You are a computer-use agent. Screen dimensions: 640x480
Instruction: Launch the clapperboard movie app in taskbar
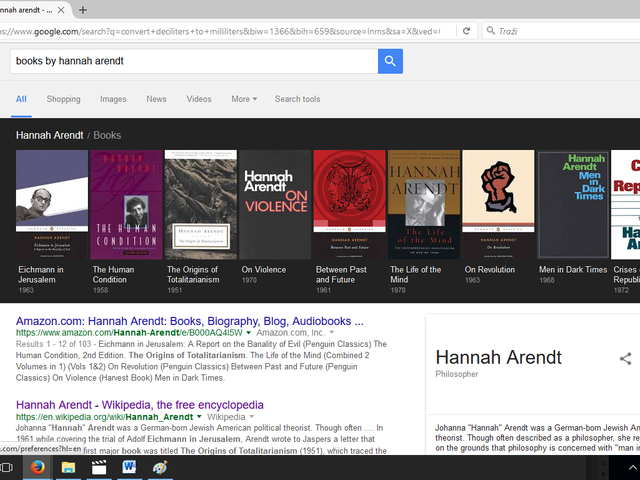99,467
